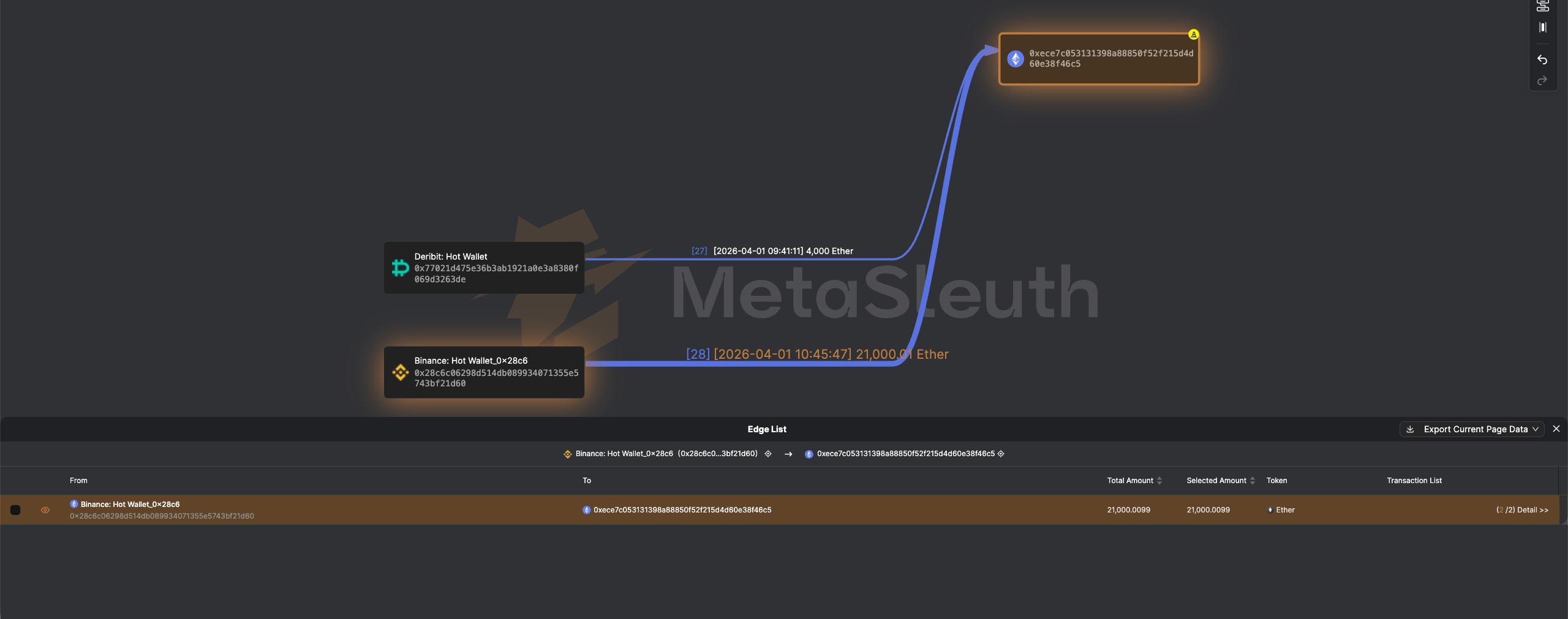This screenshot has height=619, width=1568.
Task: Click the Total Amount value 21,000.0099
Action: [x=1128, y=510]
